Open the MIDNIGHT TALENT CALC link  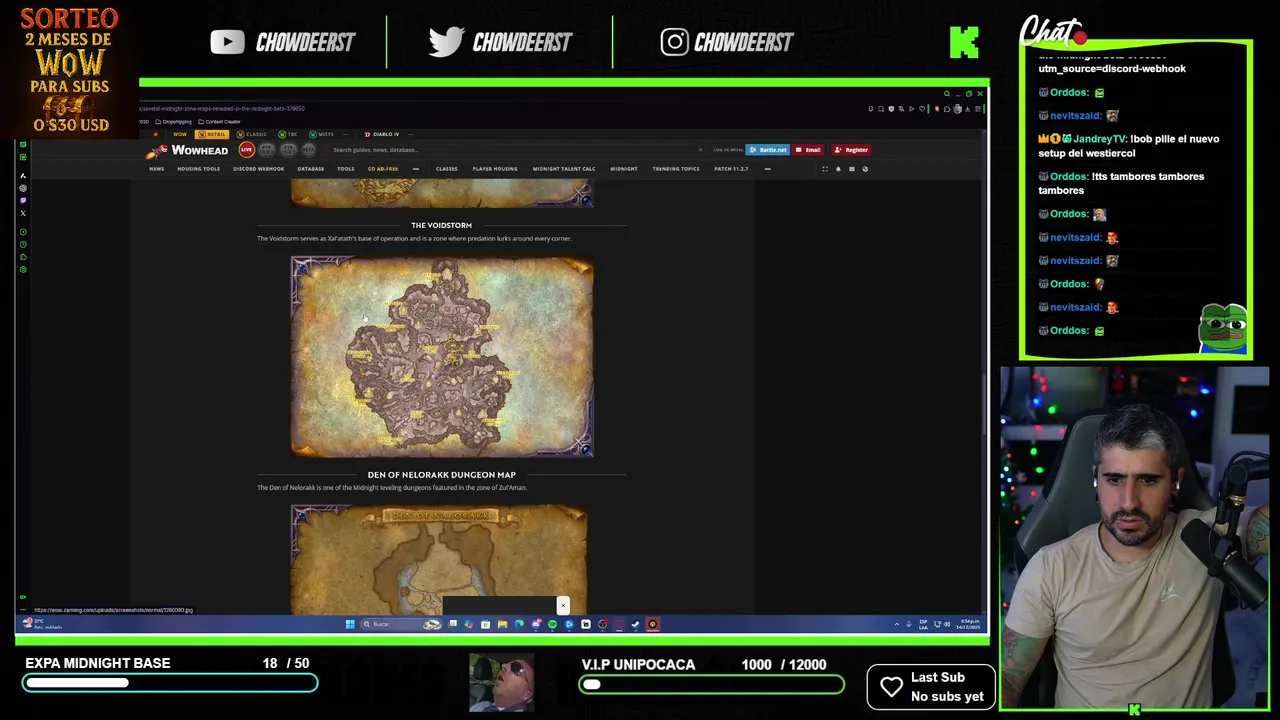click(564, 169)
